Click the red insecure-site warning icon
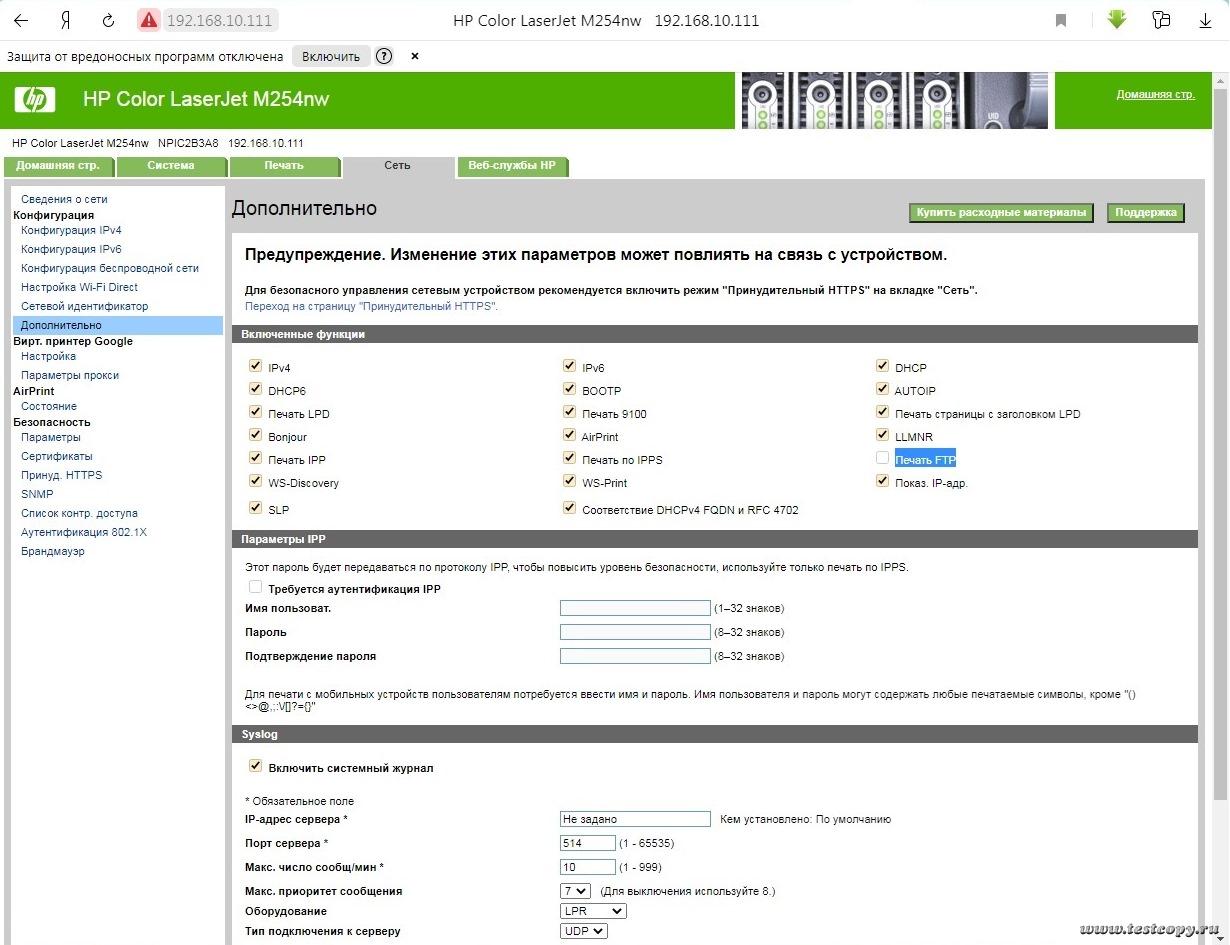The width and height of the screenshot is (1230, 945). [x=148, y=20]
